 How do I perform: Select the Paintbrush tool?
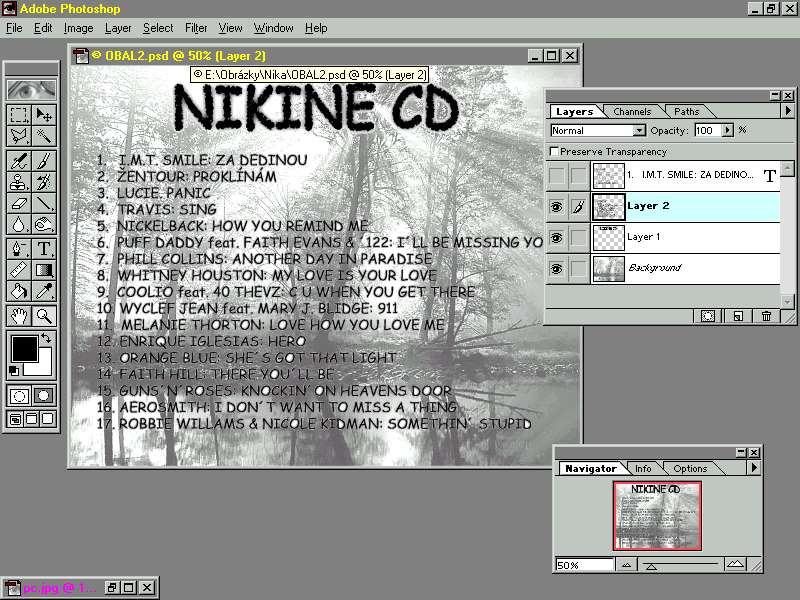[44, 161]
